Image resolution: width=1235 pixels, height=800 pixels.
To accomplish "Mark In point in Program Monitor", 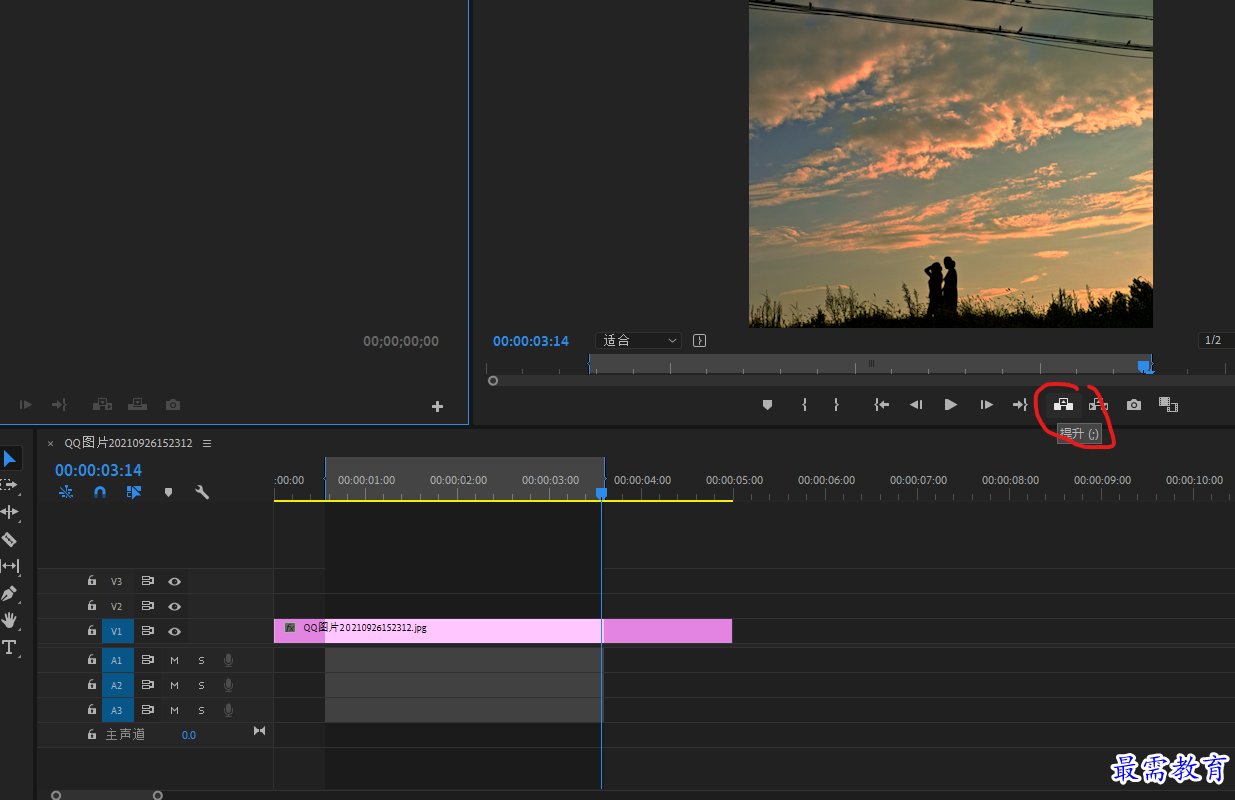I will 804,405.
